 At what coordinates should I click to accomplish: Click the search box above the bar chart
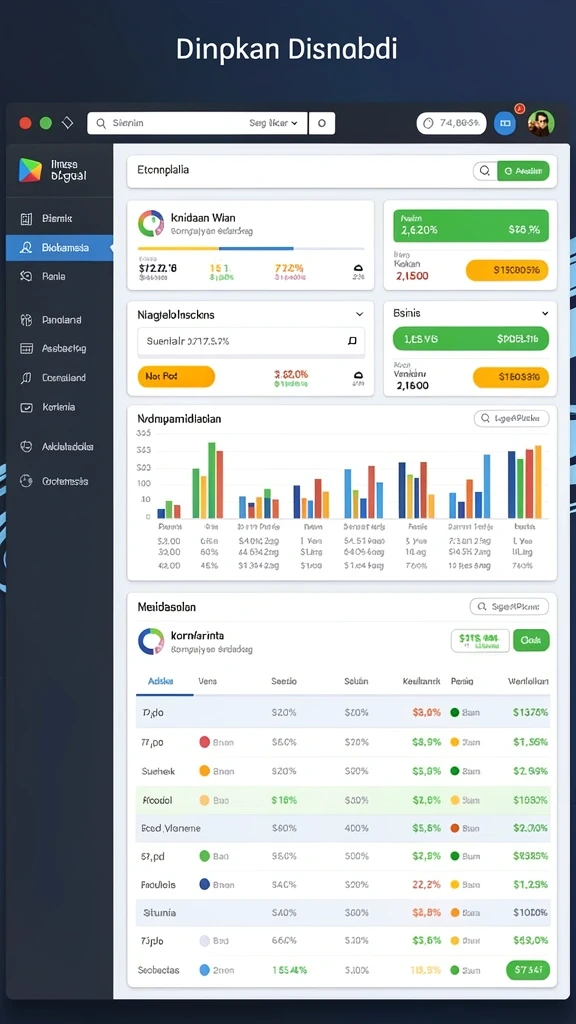pos(511,418)
